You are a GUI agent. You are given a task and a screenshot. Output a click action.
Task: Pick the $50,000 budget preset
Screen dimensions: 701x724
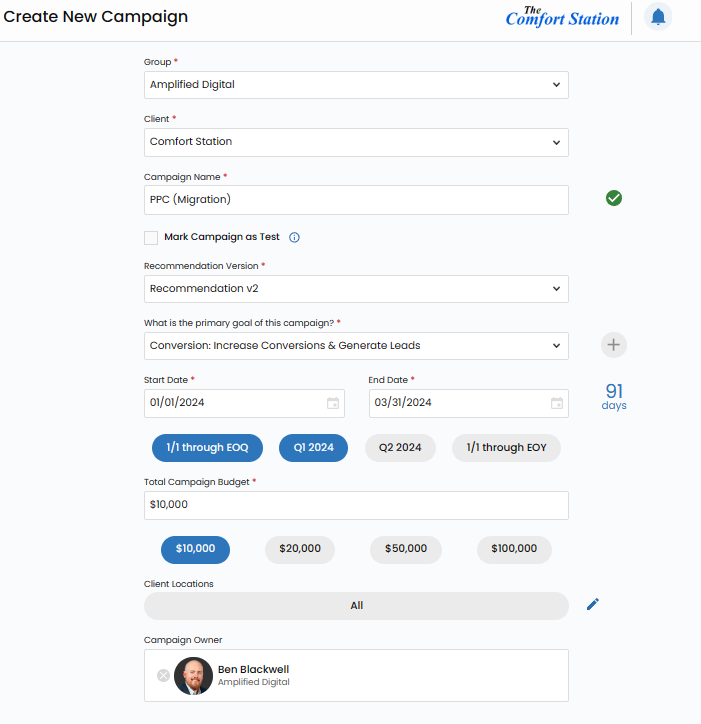click(406, 549)
